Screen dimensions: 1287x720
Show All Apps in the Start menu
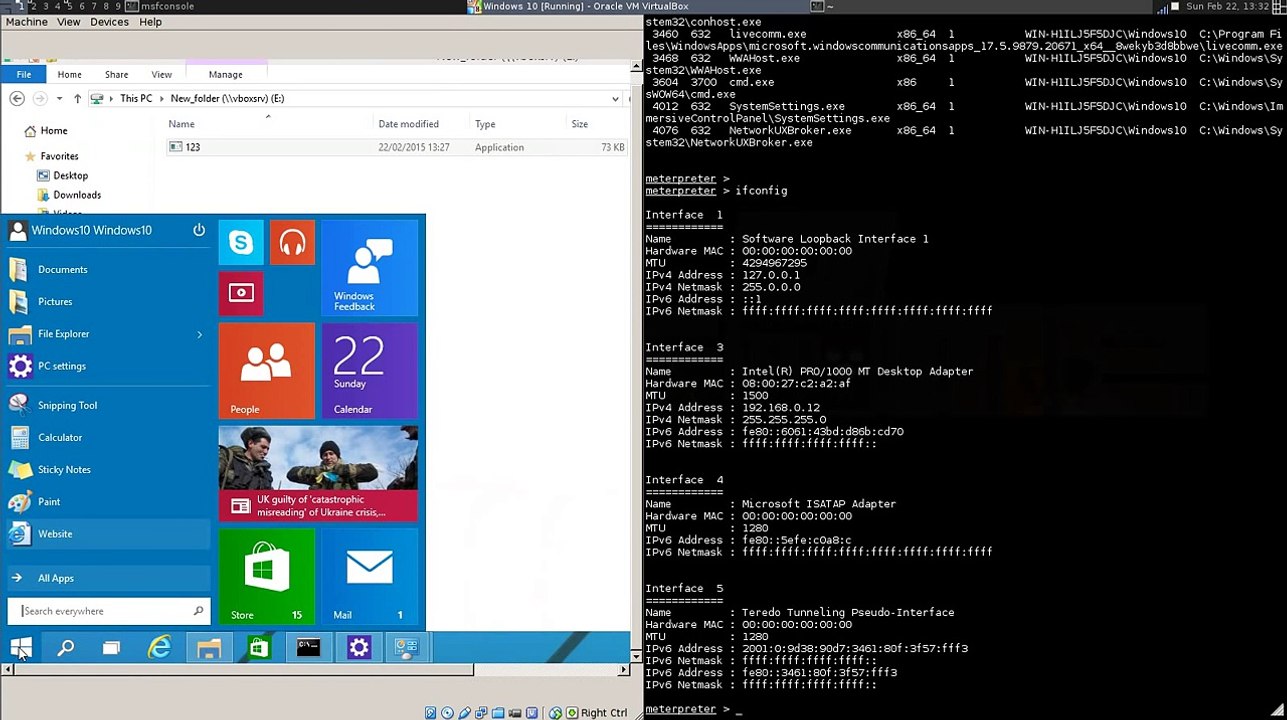[107, 578]
